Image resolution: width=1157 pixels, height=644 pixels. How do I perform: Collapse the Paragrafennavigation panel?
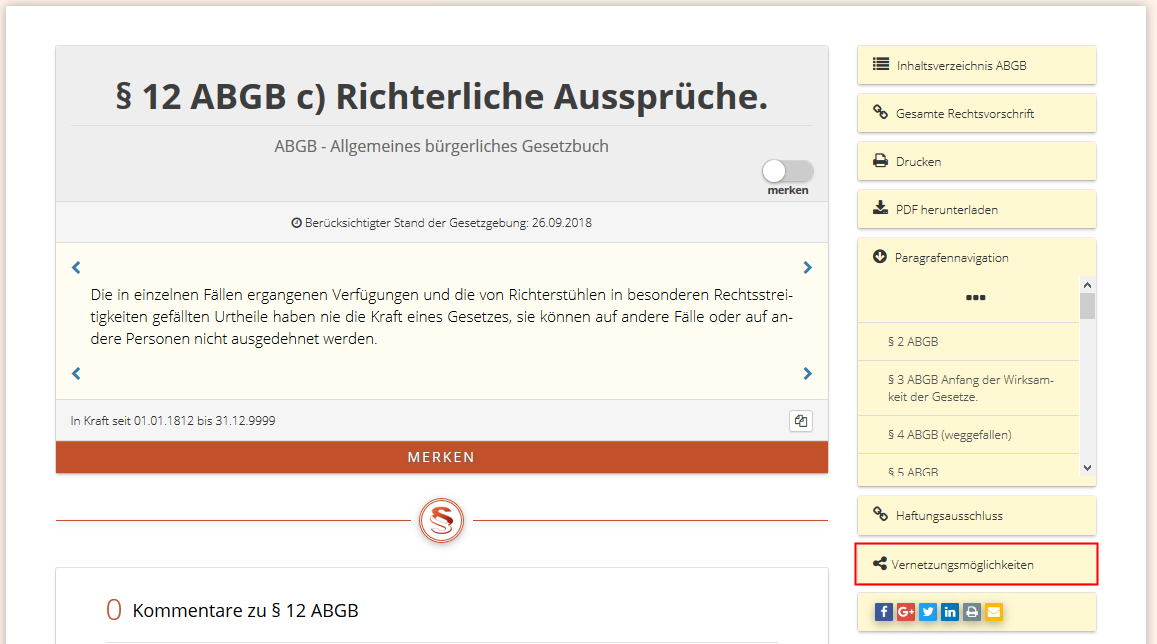click(880, 257)
